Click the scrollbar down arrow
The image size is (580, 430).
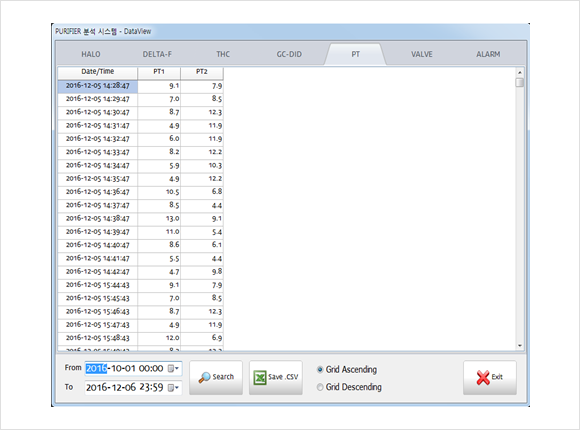point(520,346)
